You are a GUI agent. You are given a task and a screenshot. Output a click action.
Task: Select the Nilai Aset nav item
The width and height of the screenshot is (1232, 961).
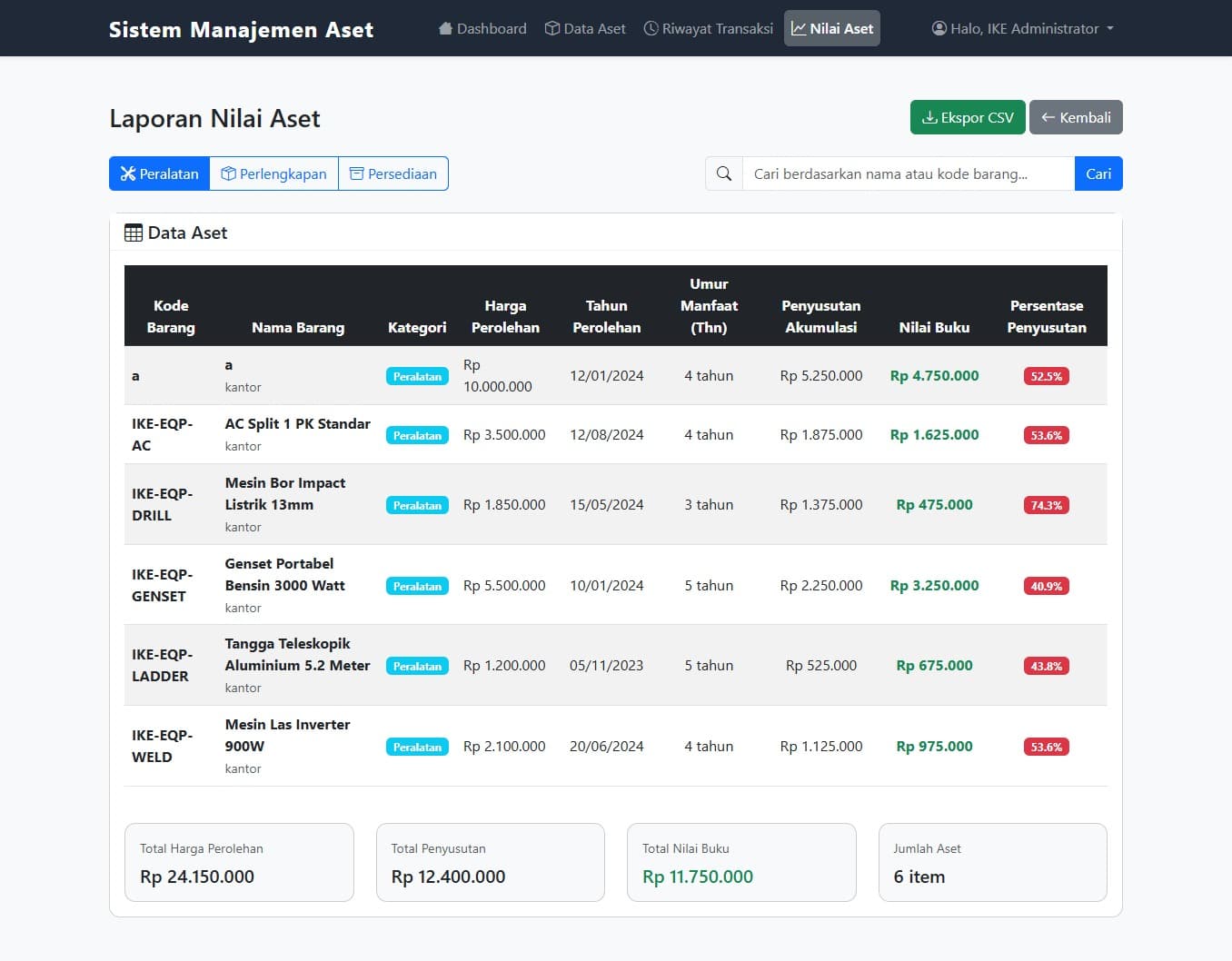tap(832, 28)
